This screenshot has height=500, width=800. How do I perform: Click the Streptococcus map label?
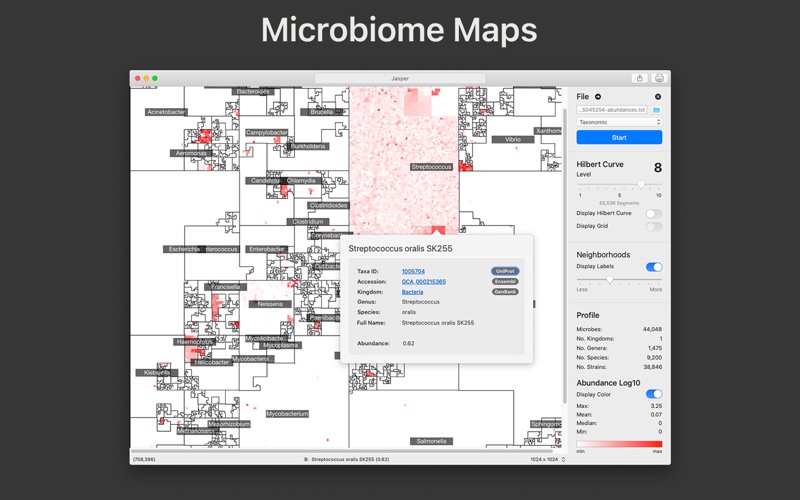click(432, 167)
